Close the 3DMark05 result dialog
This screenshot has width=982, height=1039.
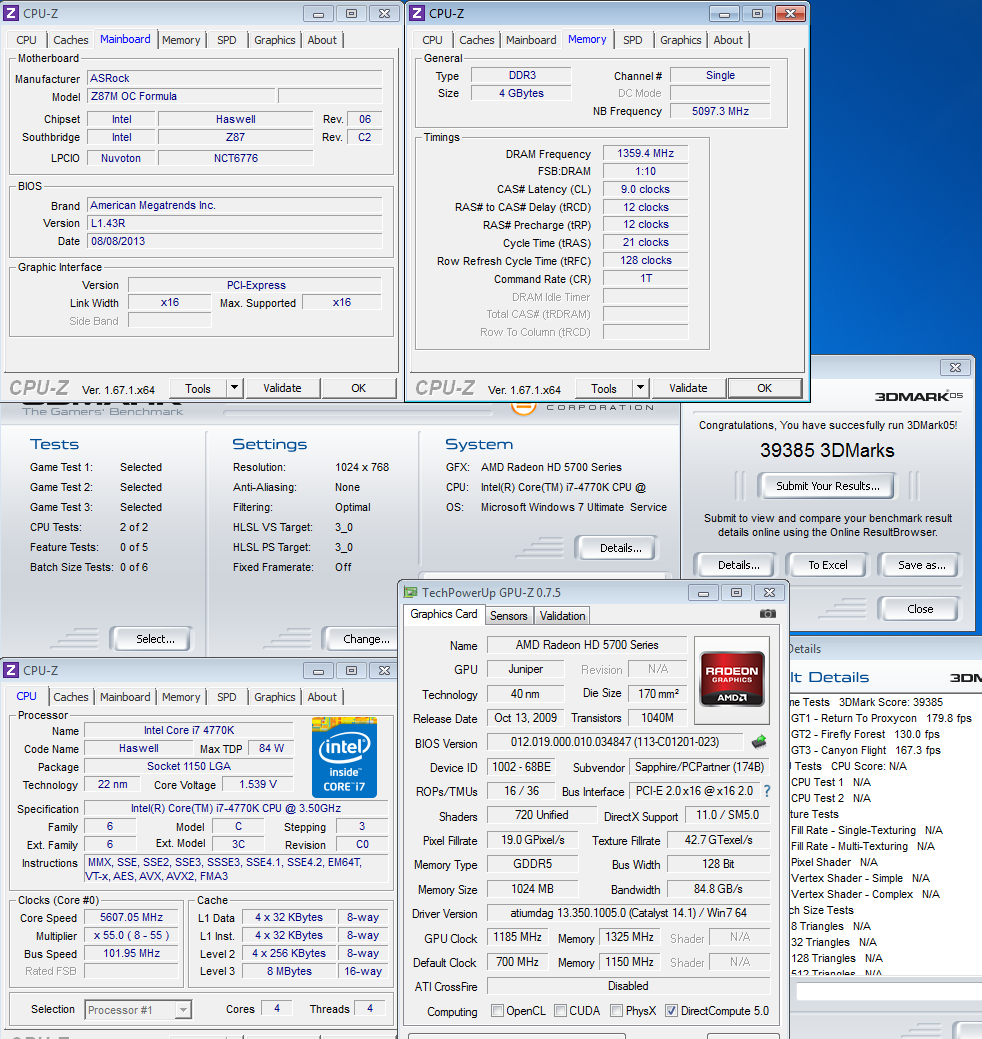point(955,367)
